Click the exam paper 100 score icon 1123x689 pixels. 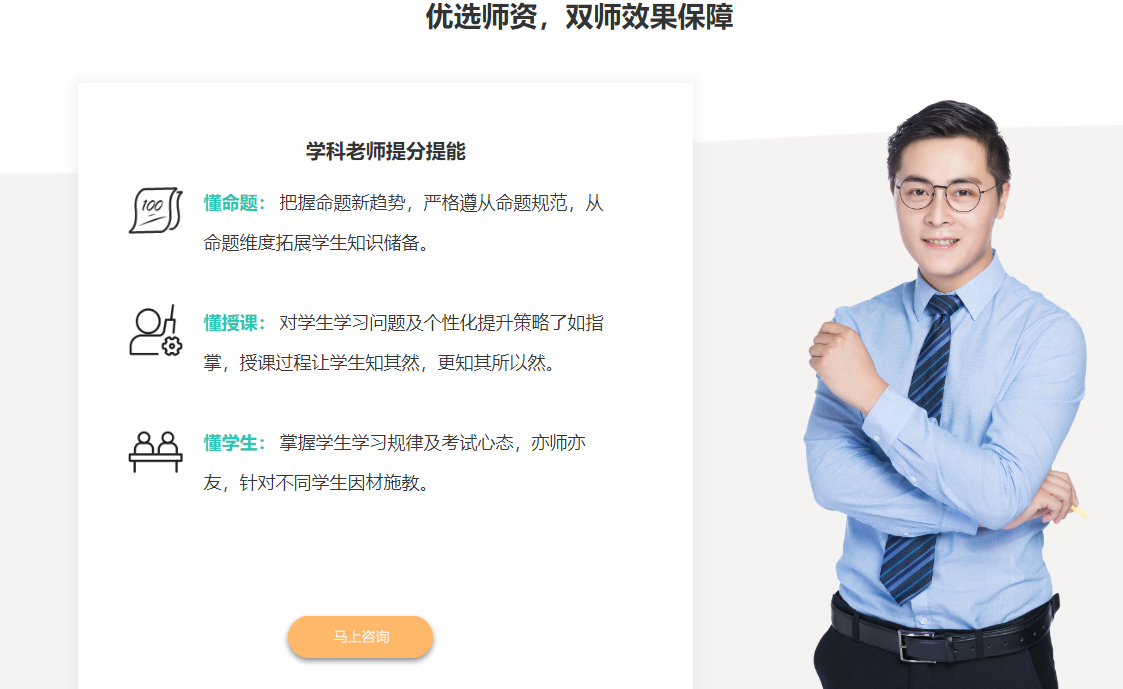pos(155,210)
